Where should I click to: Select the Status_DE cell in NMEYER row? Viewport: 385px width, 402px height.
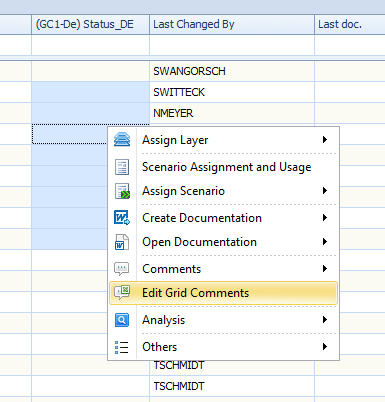coord(90,113)
